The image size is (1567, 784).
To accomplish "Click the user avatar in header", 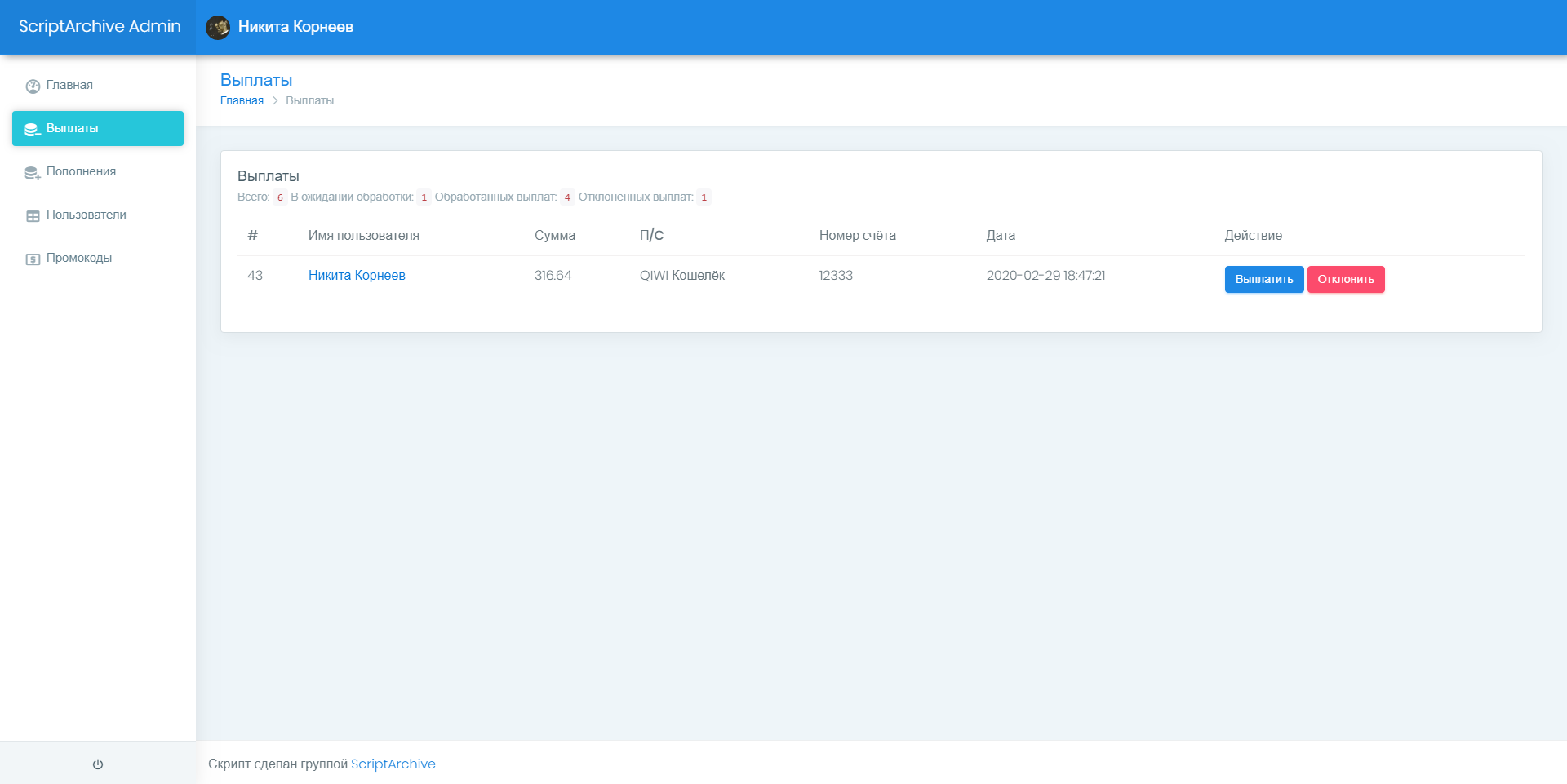I will pos(218,27).
